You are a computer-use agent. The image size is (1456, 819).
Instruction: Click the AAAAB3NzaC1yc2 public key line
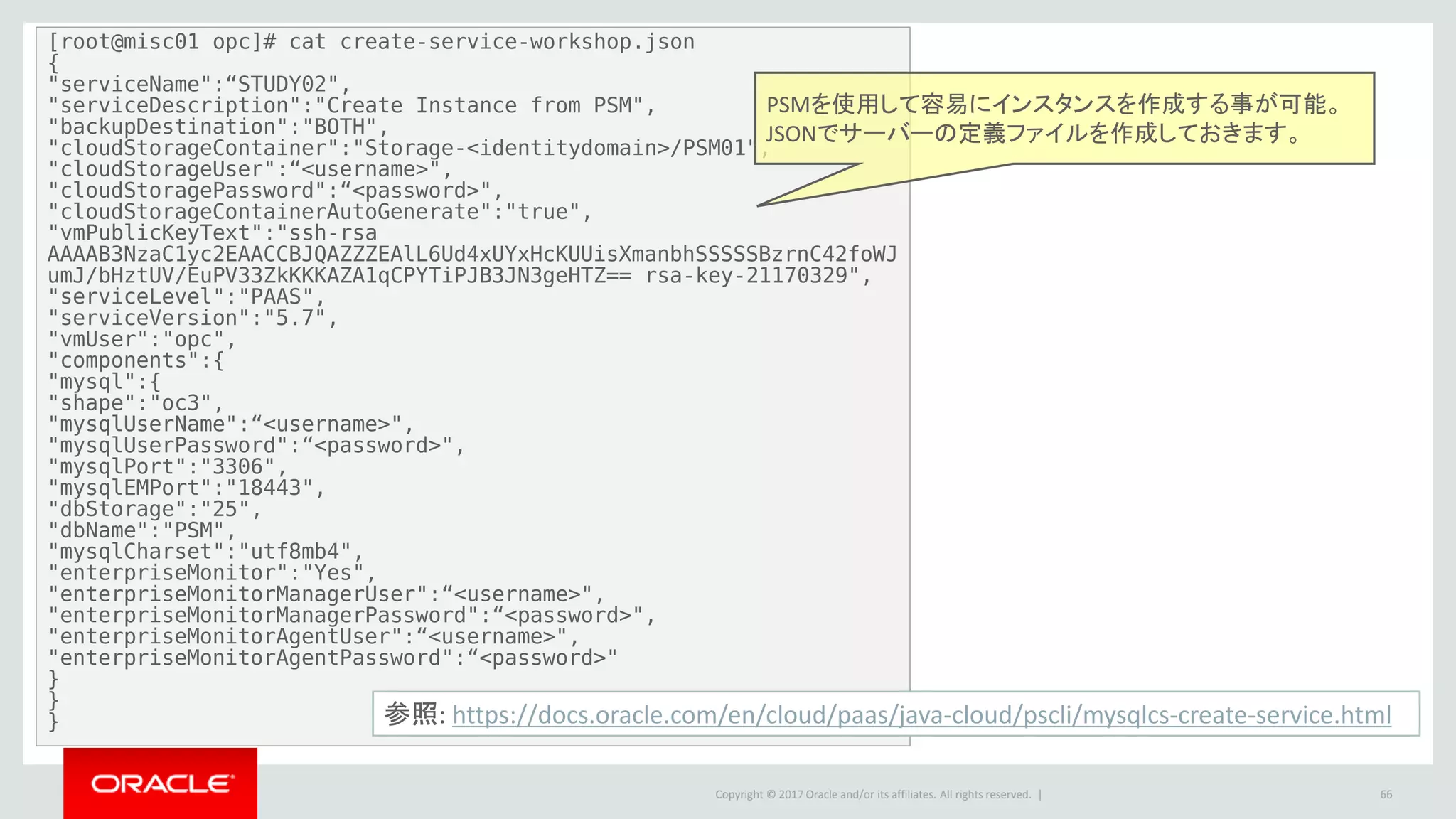tap(472, 255)
